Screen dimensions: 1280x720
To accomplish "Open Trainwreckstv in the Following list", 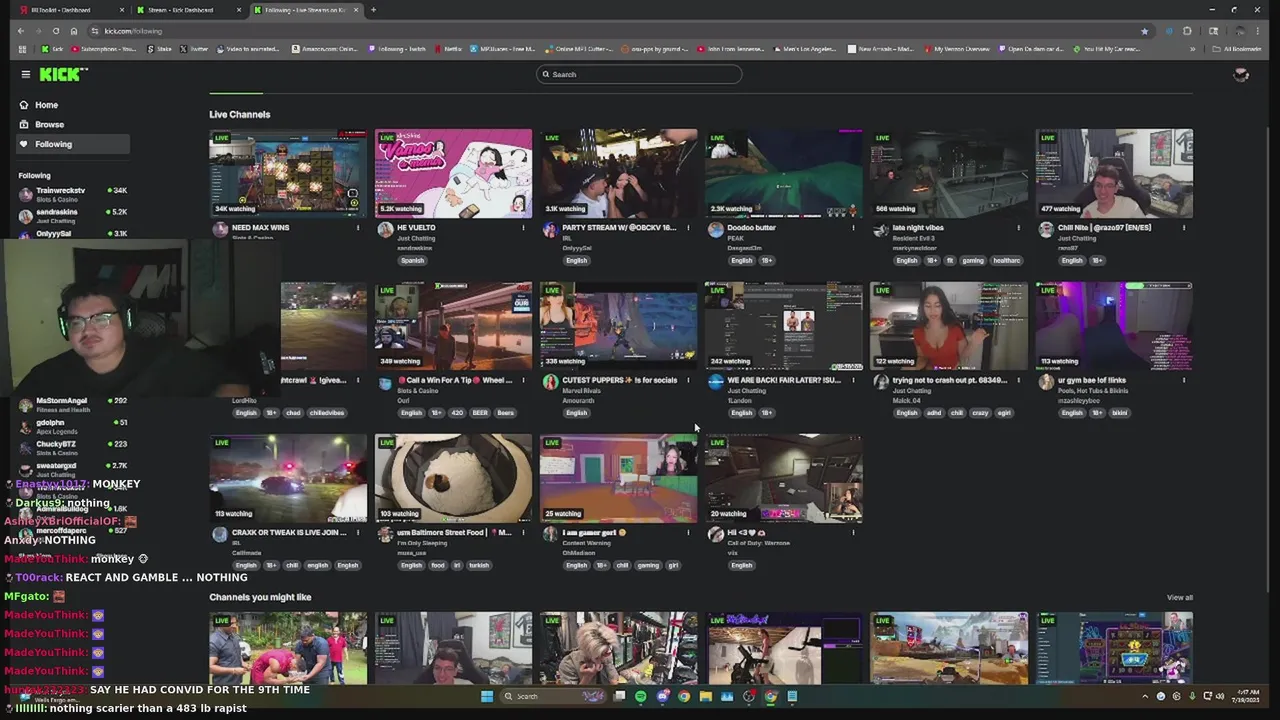I will [72, 194].
